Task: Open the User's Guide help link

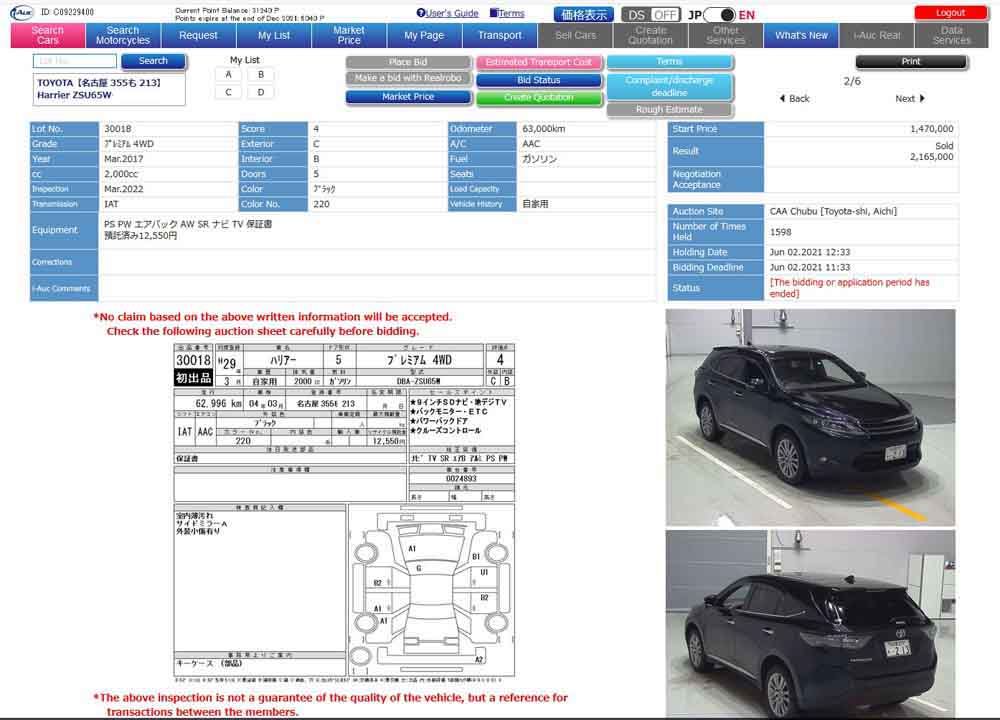Action: (447, 13)
